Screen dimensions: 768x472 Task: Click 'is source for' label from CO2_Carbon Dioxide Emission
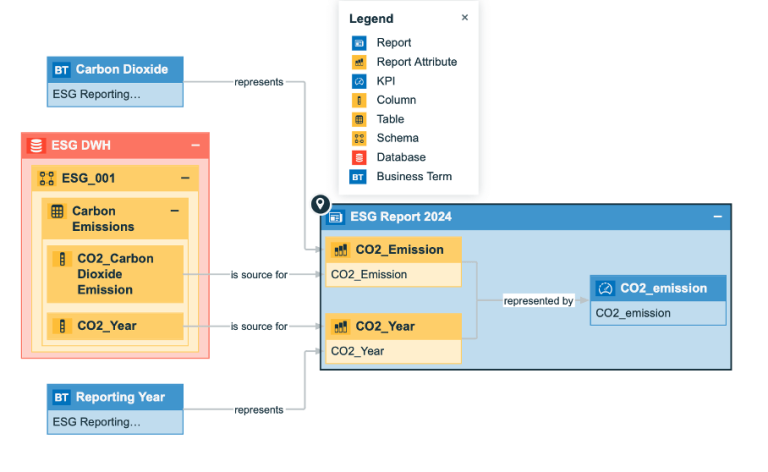tap(259, 275)
